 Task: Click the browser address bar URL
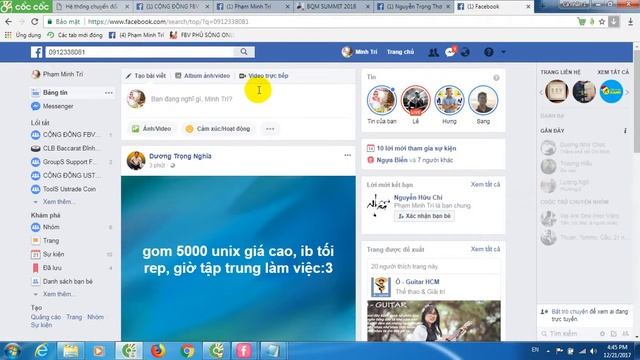coord(168,22)
